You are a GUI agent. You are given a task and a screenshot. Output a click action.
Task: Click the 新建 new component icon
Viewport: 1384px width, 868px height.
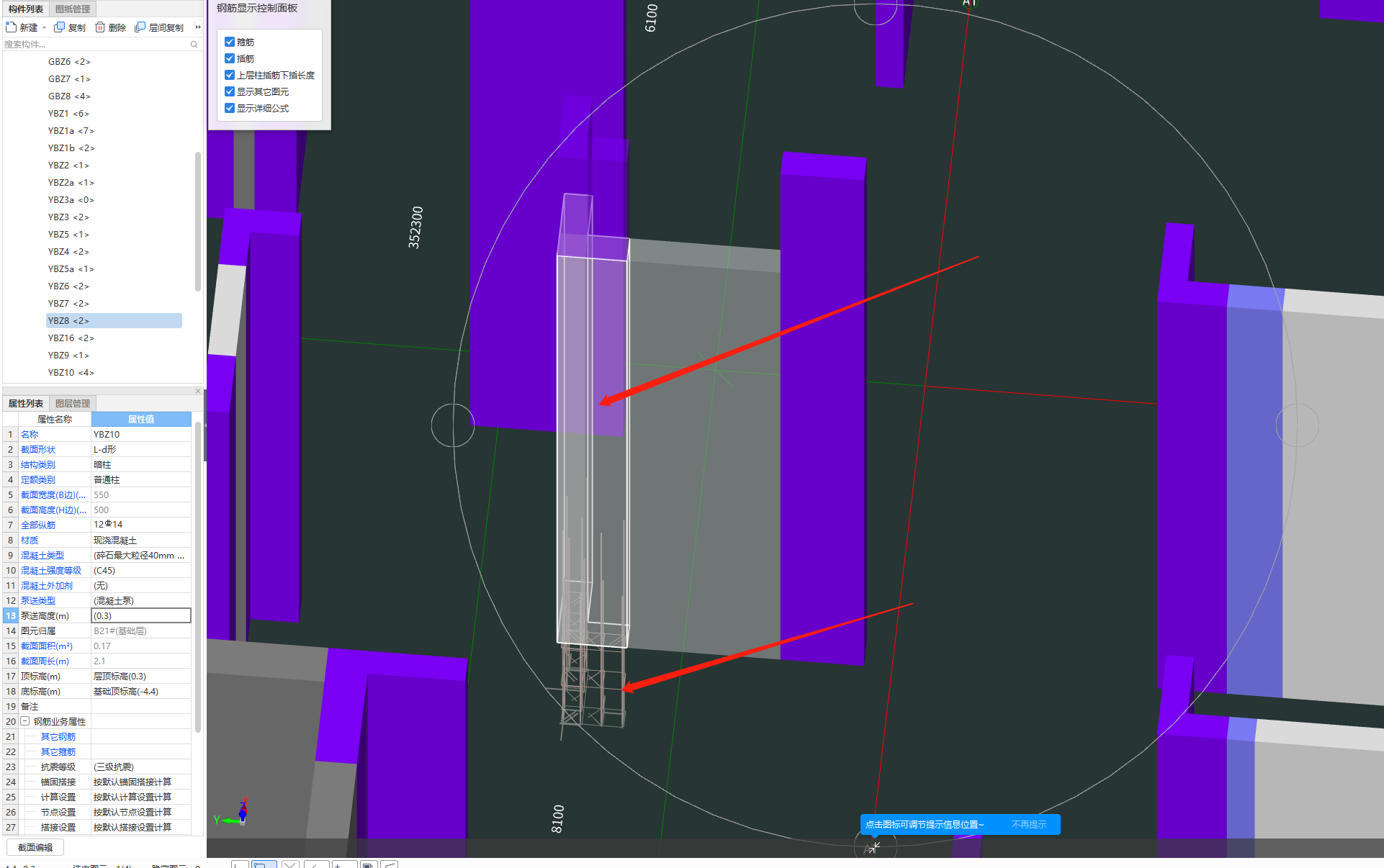click(11, 27)
